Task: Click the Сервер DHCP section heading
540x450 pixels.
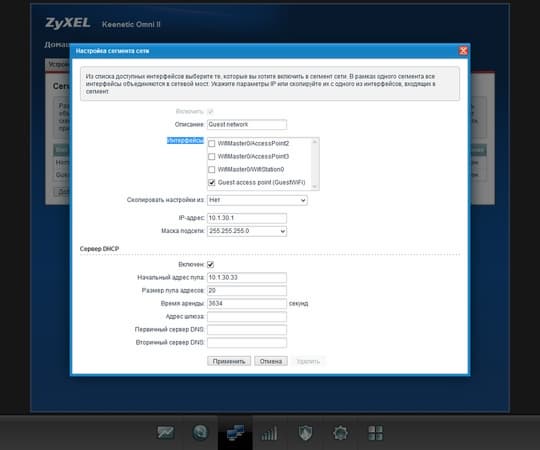Action: 100,249
